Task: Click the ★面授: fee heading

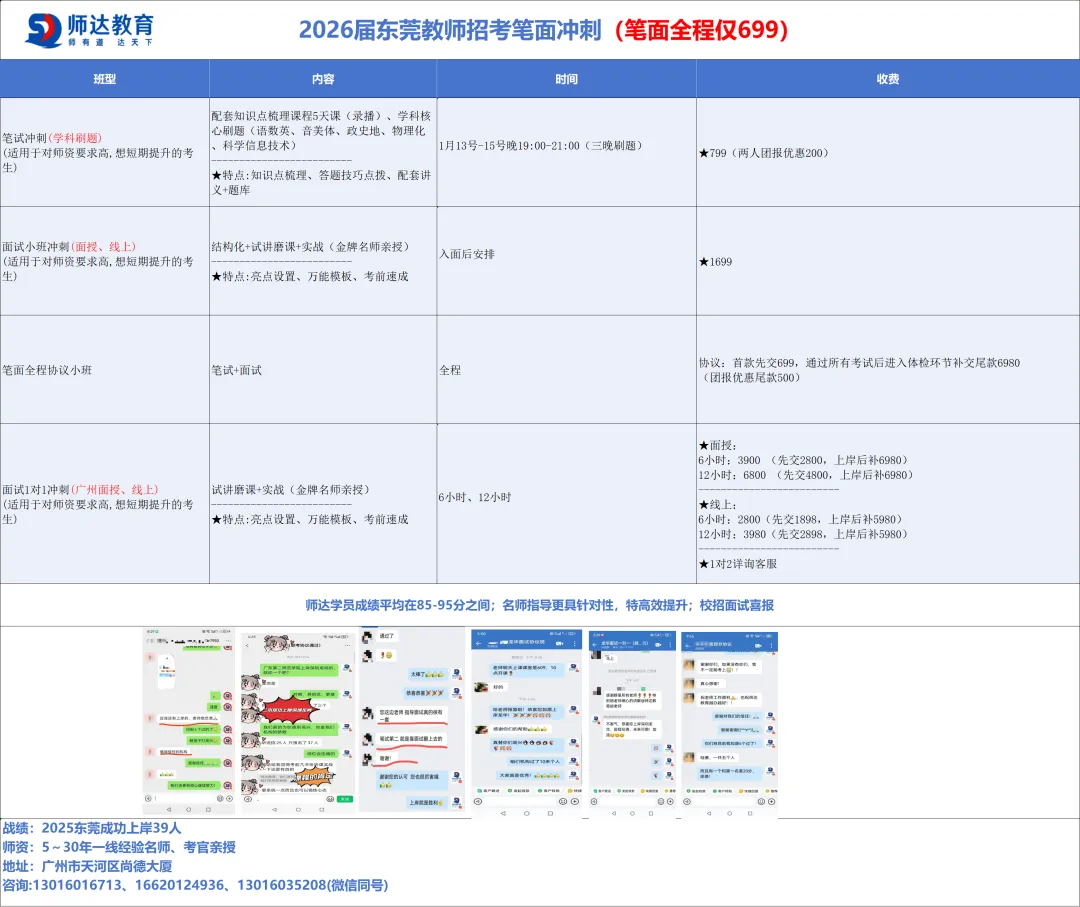Action: (x=717, y=445)
